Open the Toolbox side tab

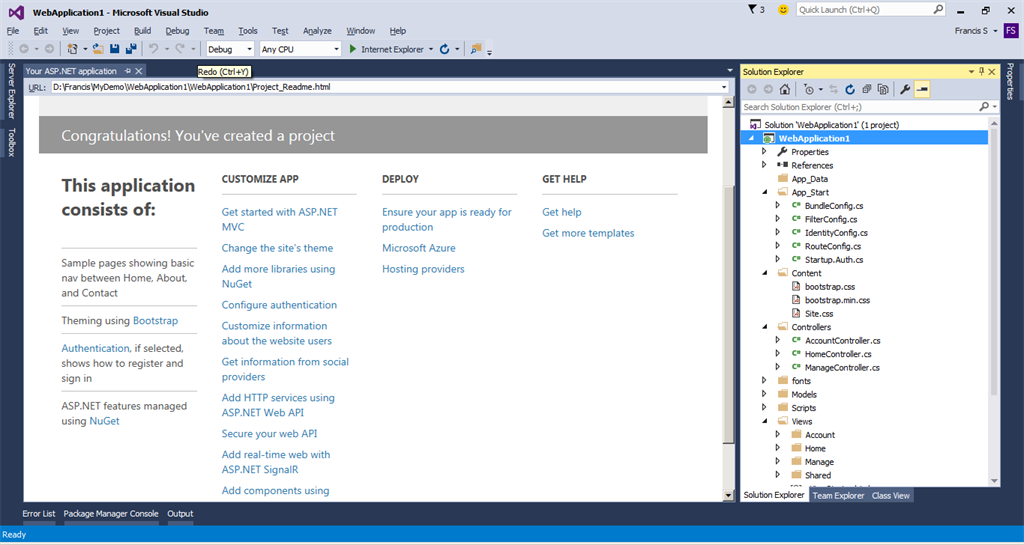11,142
